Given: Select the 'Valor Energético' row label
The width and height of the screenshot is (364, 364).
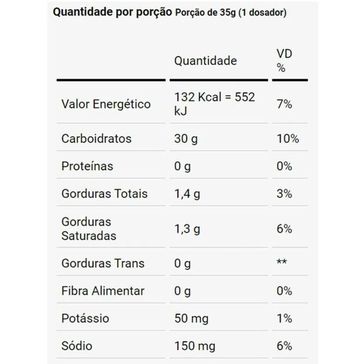Looking at the screenshot, I should (106, 104).
